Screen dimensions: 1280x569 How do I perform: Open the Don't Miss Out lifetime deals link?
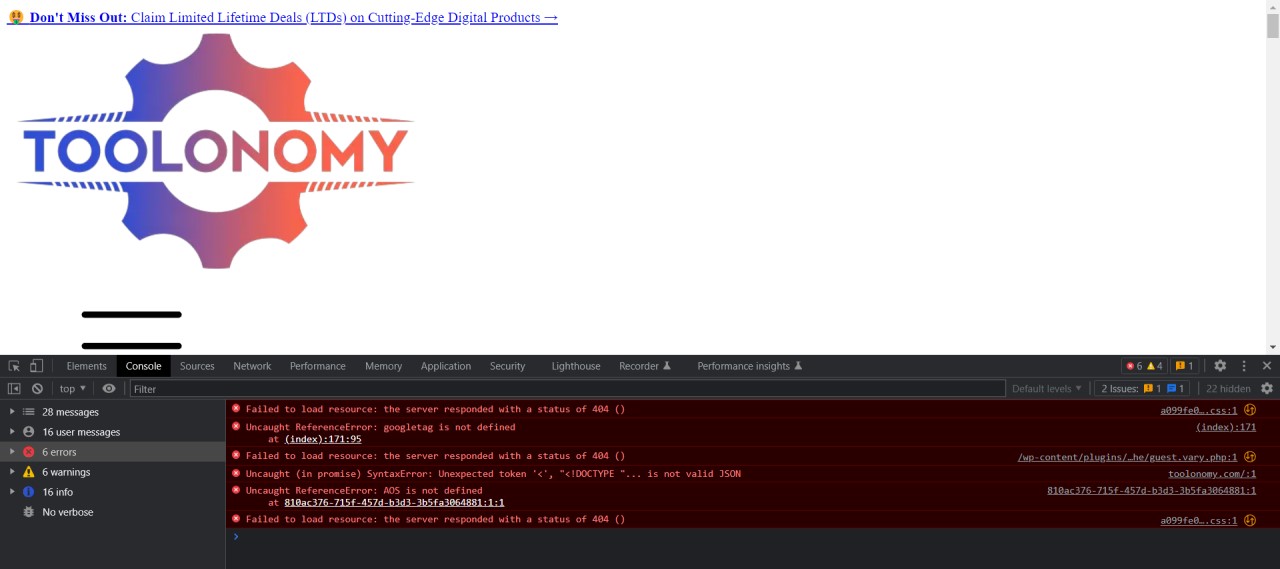pyautogui.click(x=282, y=17)
